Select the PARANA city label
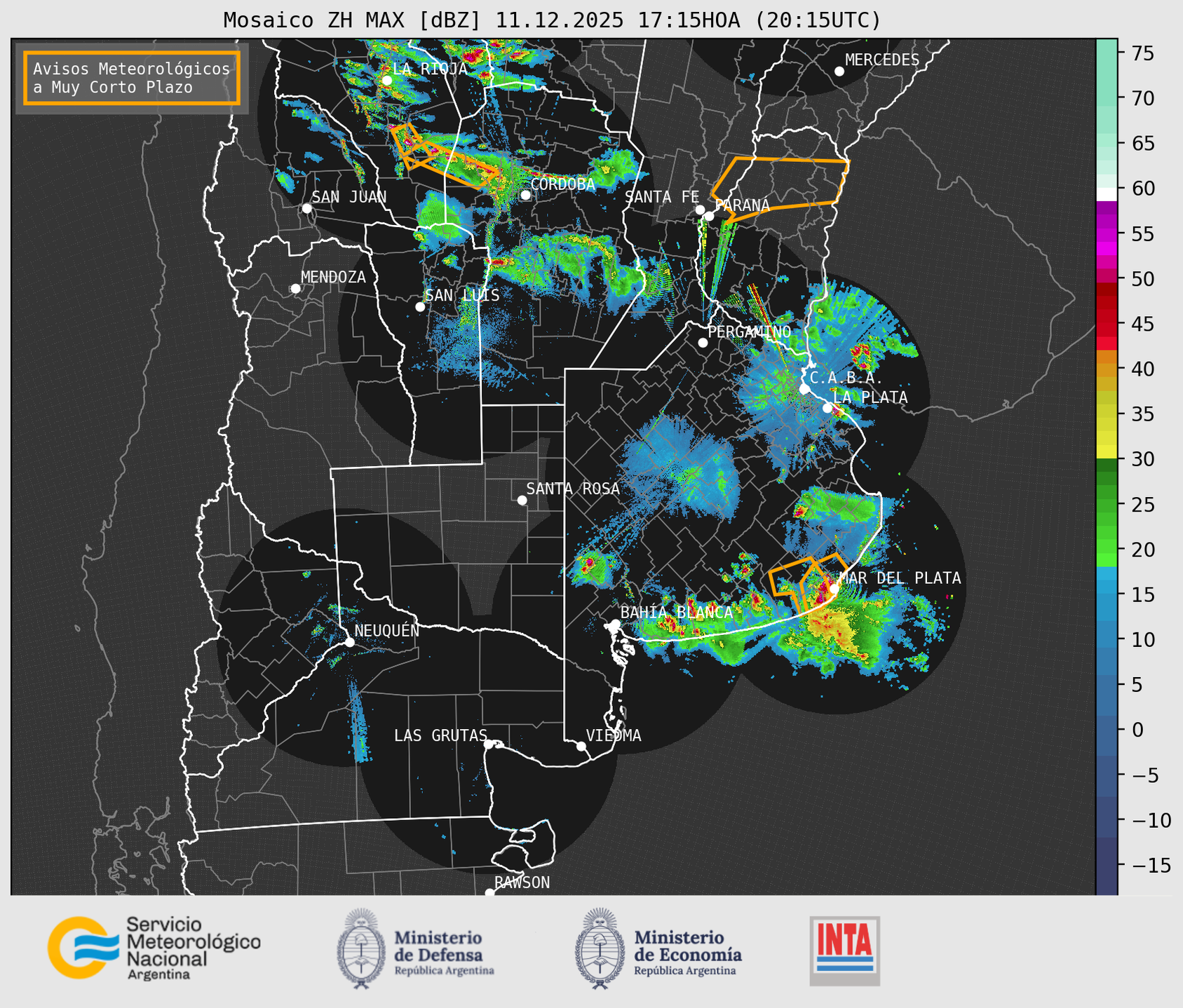 coord(742,205)
